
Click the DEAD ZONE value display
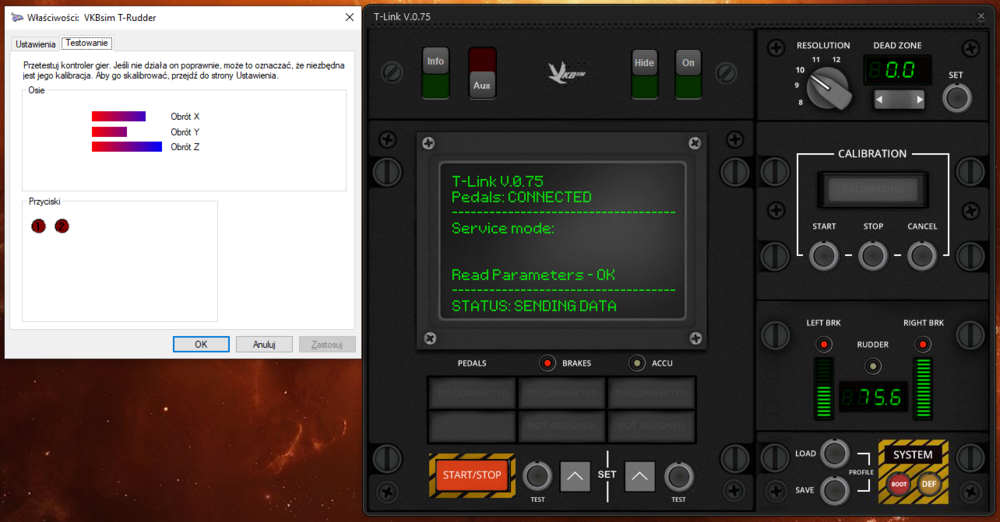coord(897,70)
